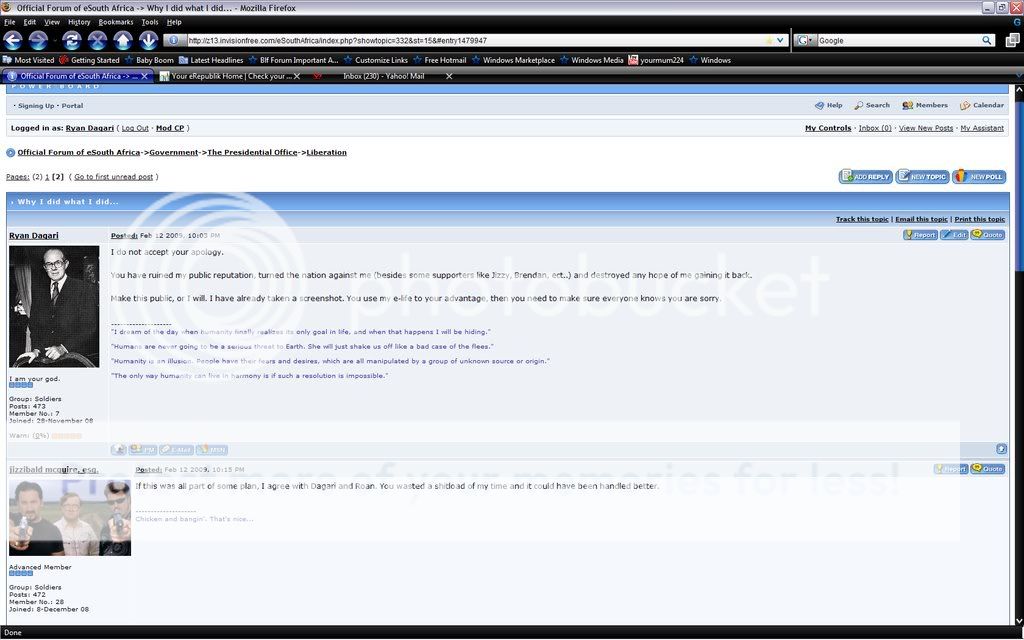Click the bookmark star in the address bar
Screen dimensions: 1024x640
[768, 41]
